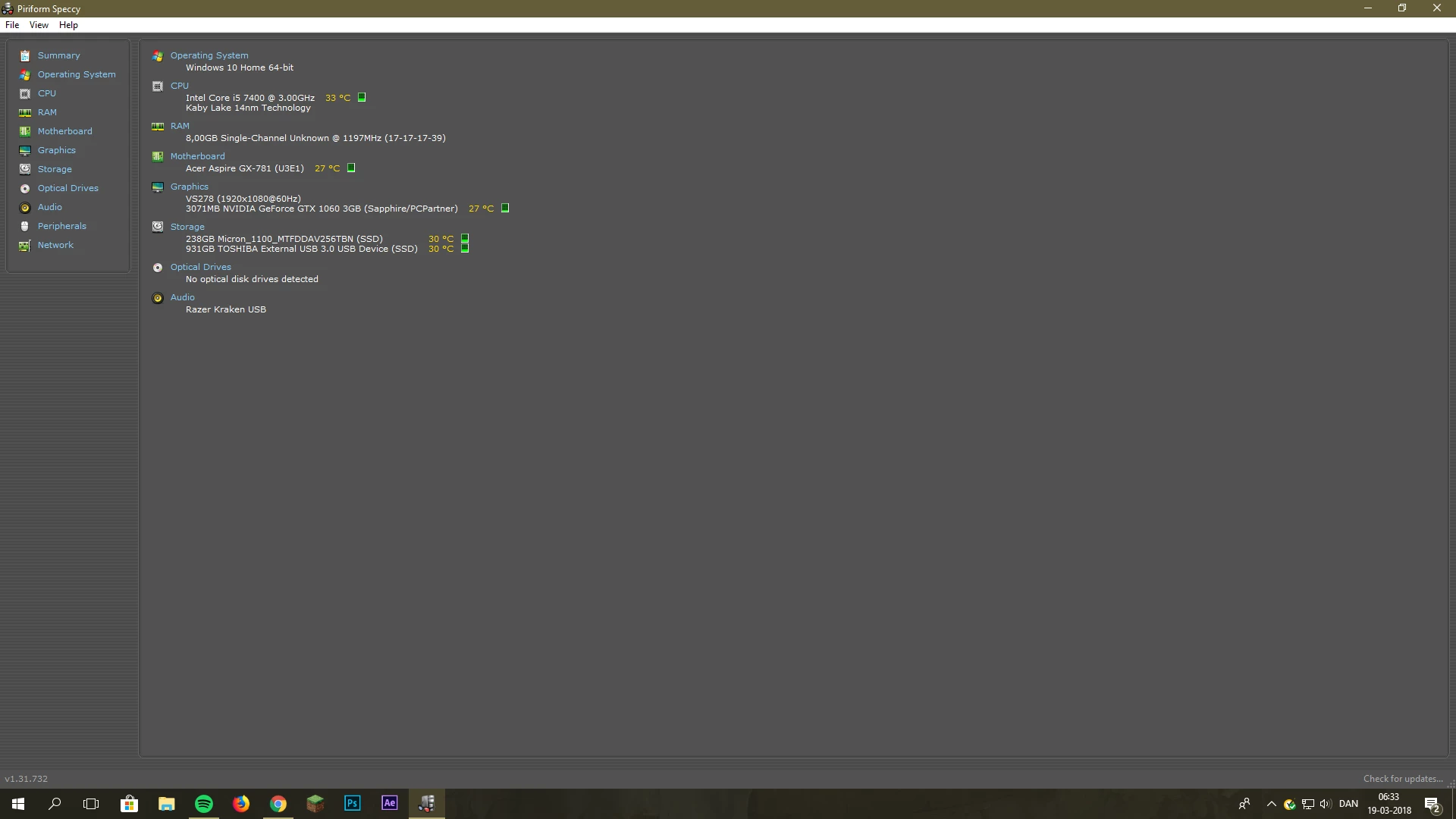Open the View menu
1456x819 pixels.
coord(39,25)
